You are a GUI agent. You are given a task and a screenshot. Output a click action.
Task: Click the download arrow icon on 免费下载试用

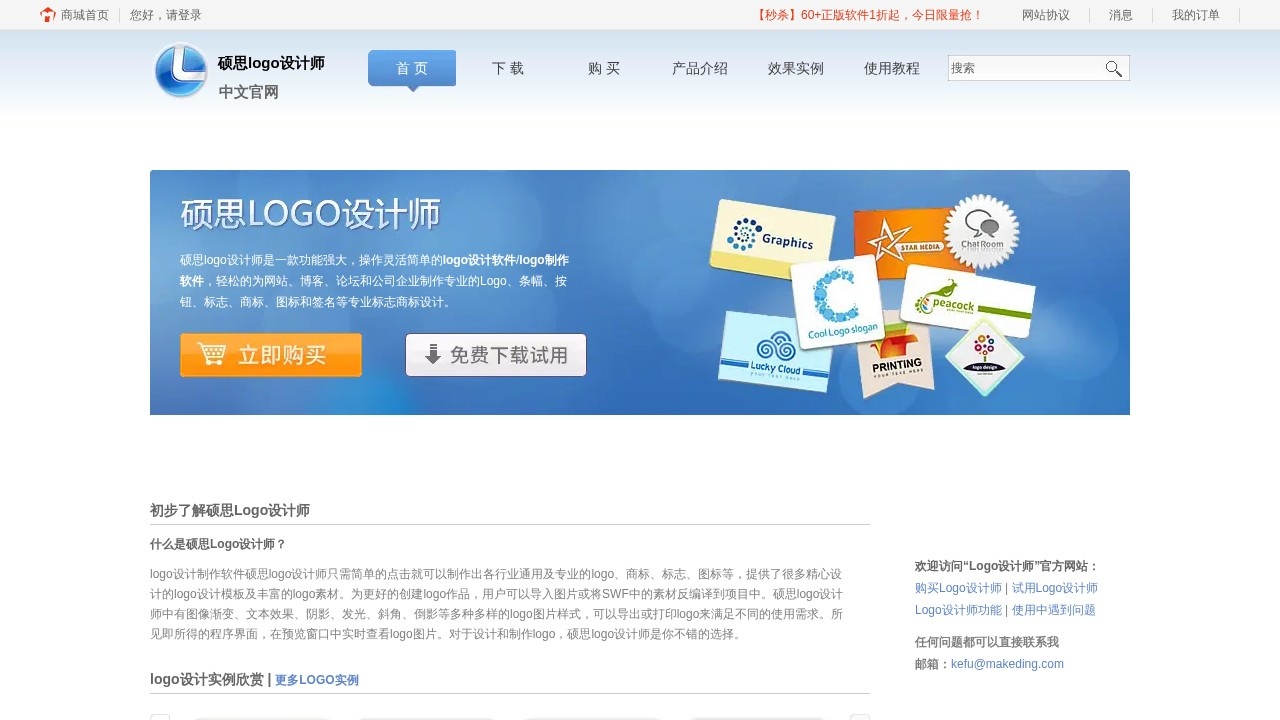(x=433, y=354)
